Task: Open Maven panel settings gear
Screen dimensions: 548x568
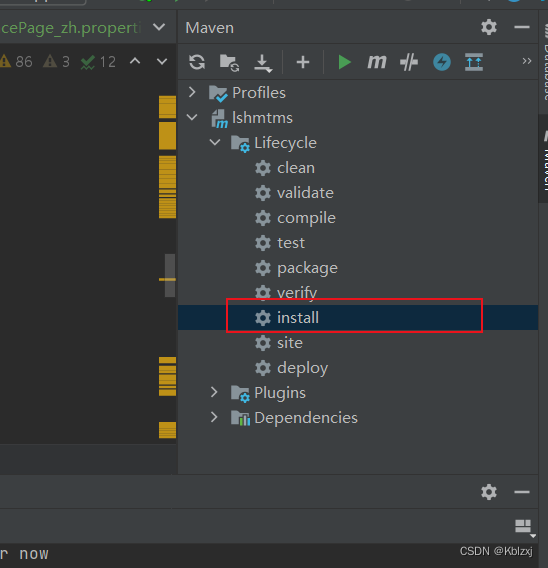Action: [489, 27]
